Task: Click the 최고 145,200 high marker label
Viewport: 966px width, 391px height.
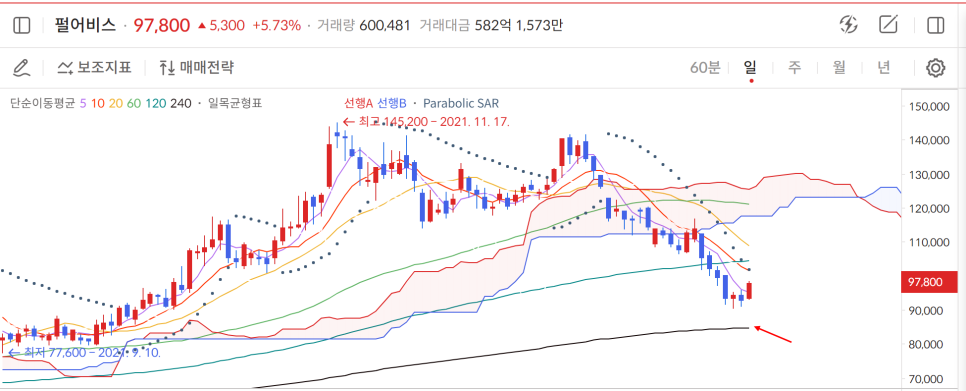Action: click(x=427, y=121)
